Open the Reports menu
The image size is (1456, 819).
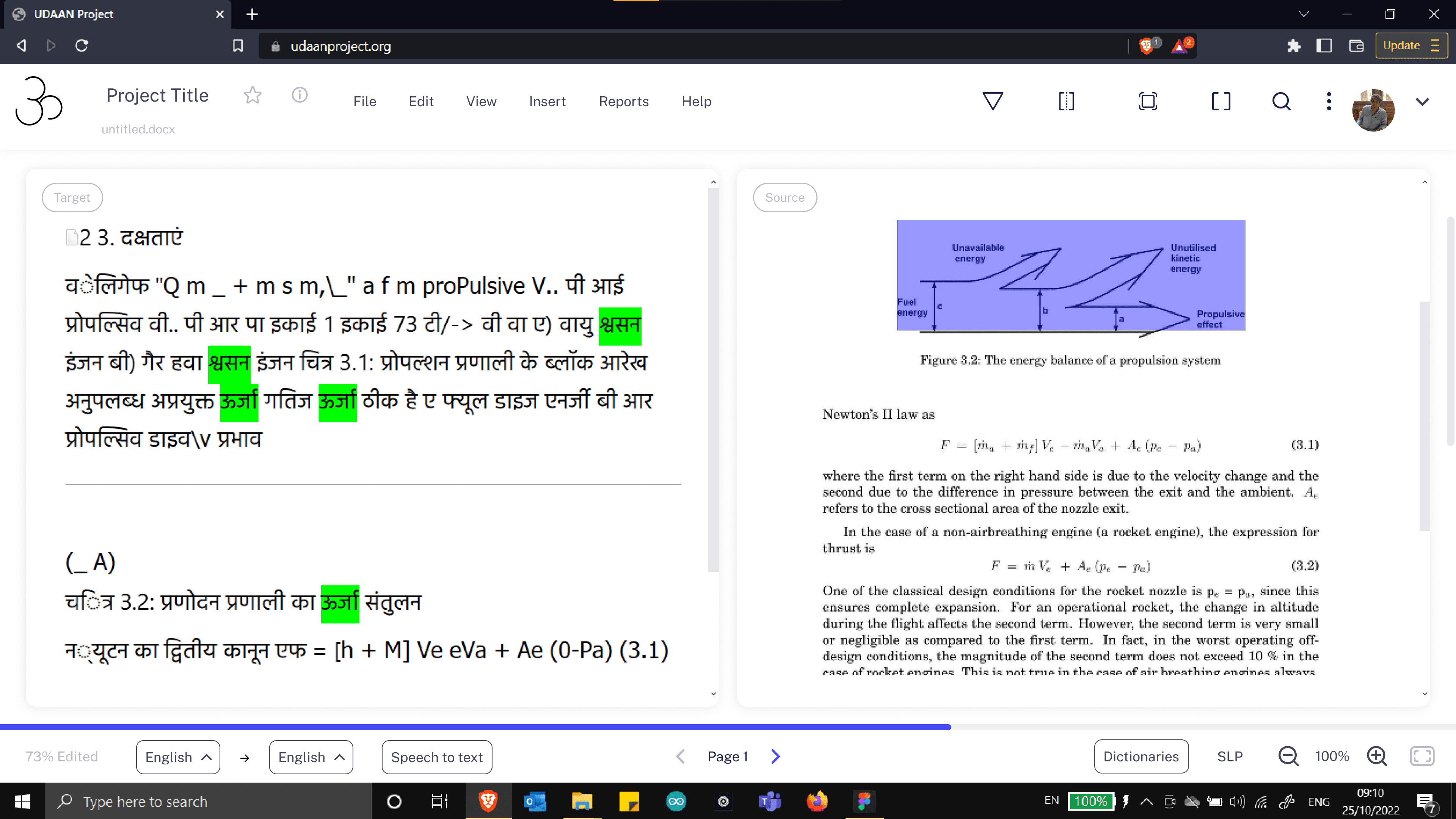tap(623, 101)
